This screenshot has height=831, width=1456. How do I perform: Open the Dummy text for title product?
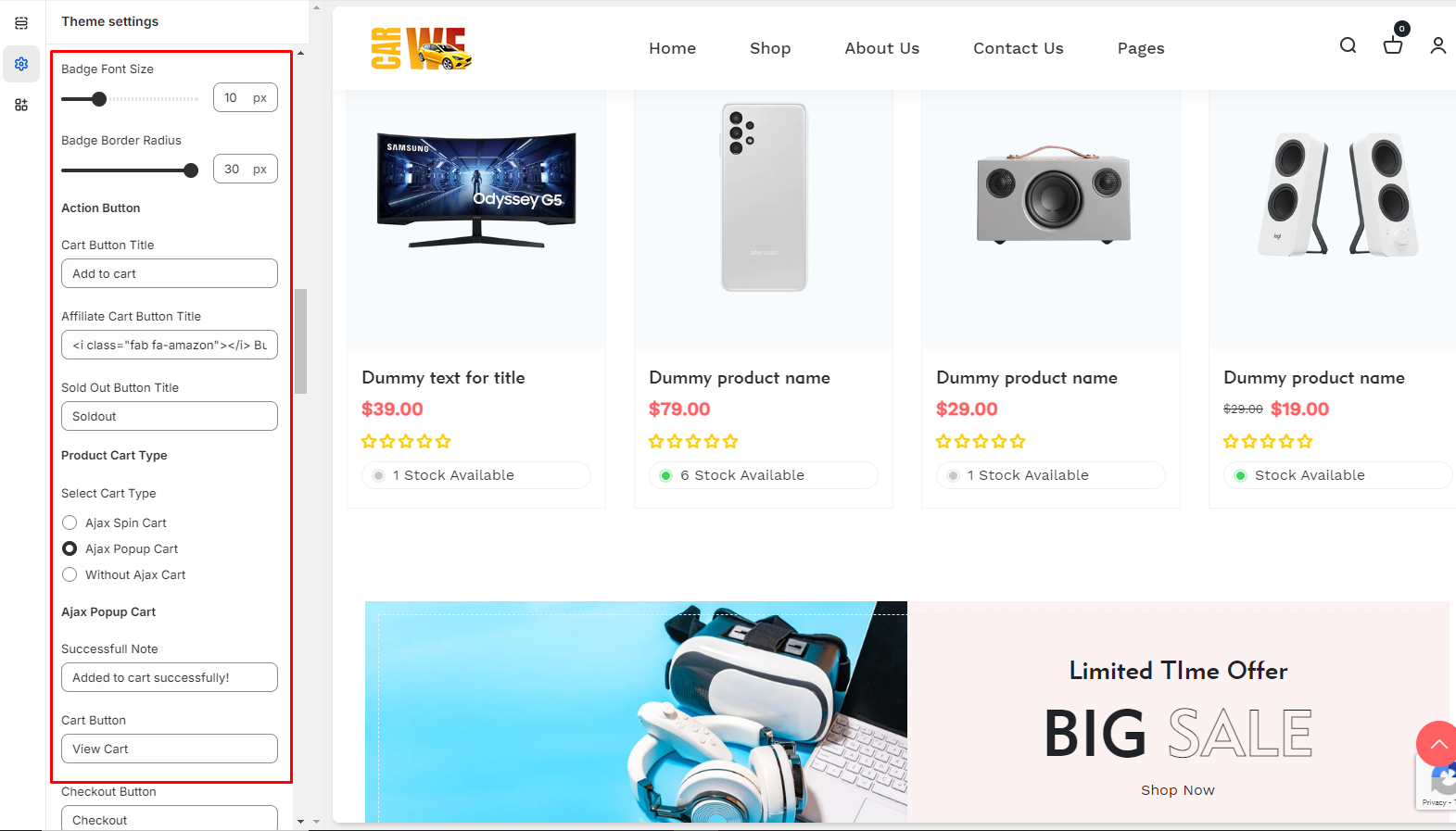pyautogui.click(x=443, y=377)
